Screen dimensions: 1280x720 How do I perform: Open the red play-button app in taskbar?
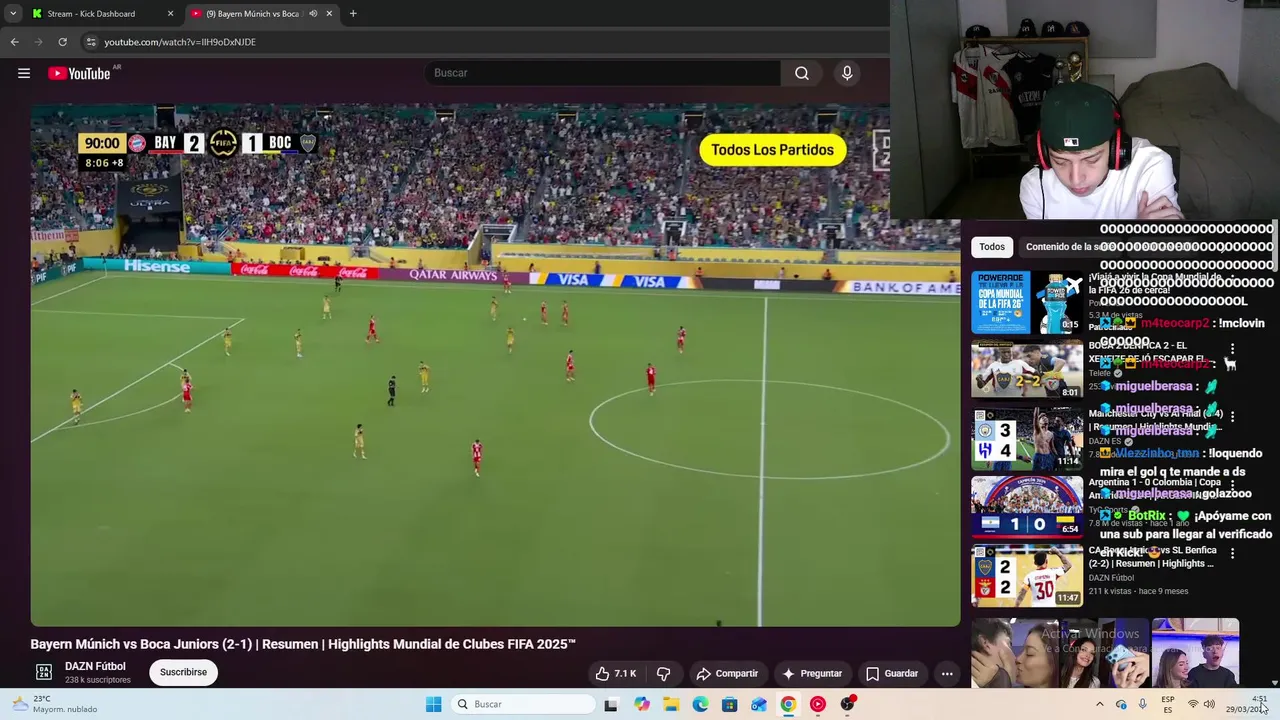pyautogui.click(x=818, y=704)
